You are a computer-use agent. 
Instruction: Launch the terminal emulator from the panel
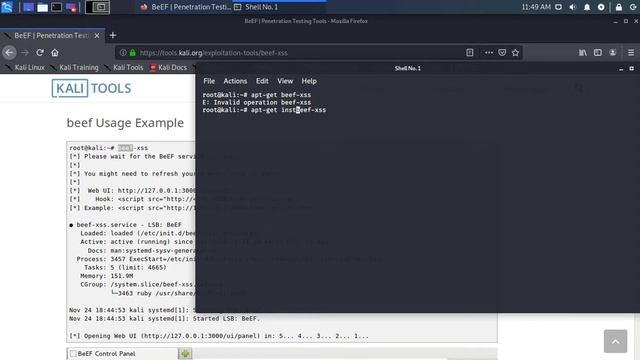(57, 7)
